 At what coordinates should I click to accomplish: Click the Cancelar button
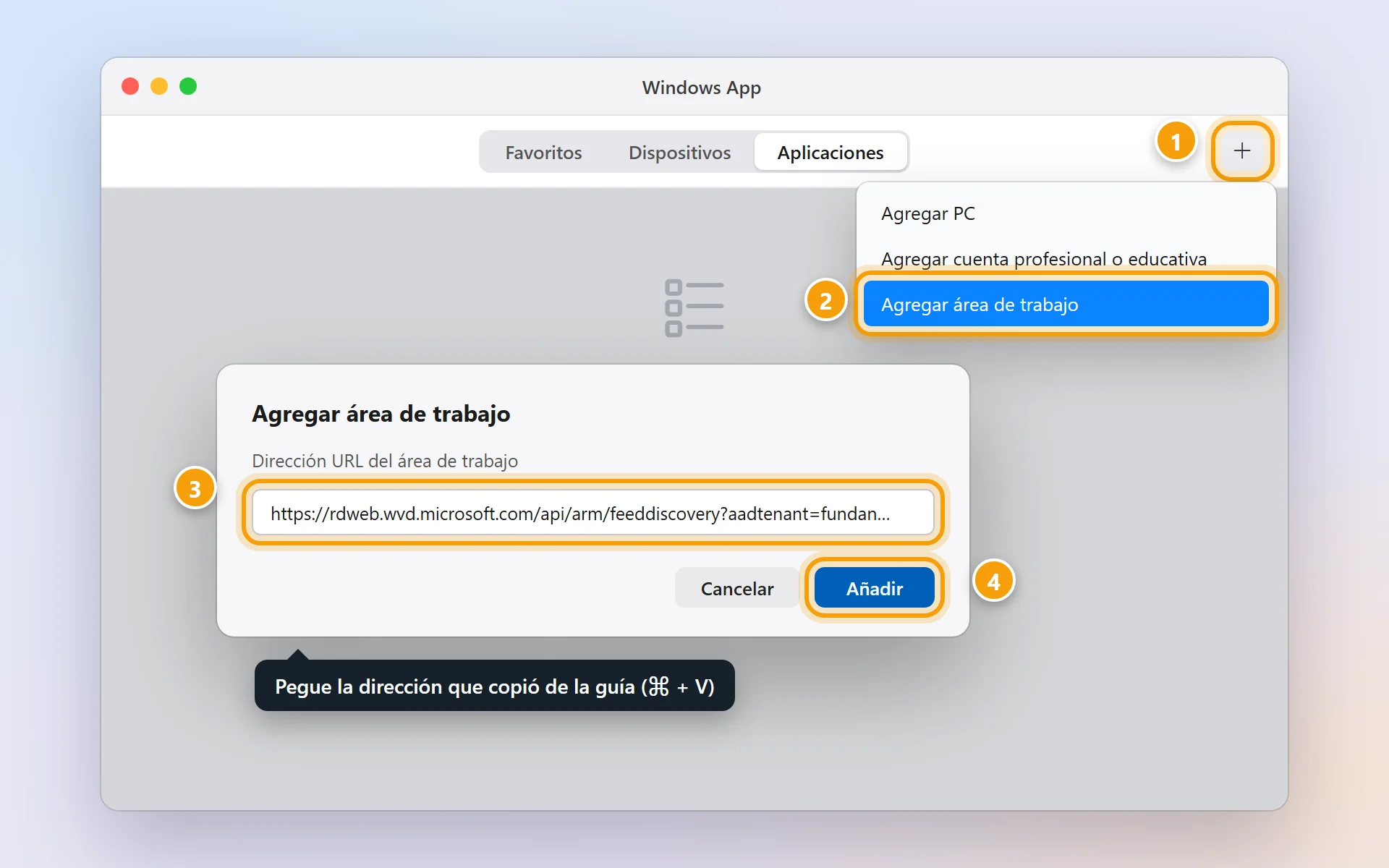736,588
